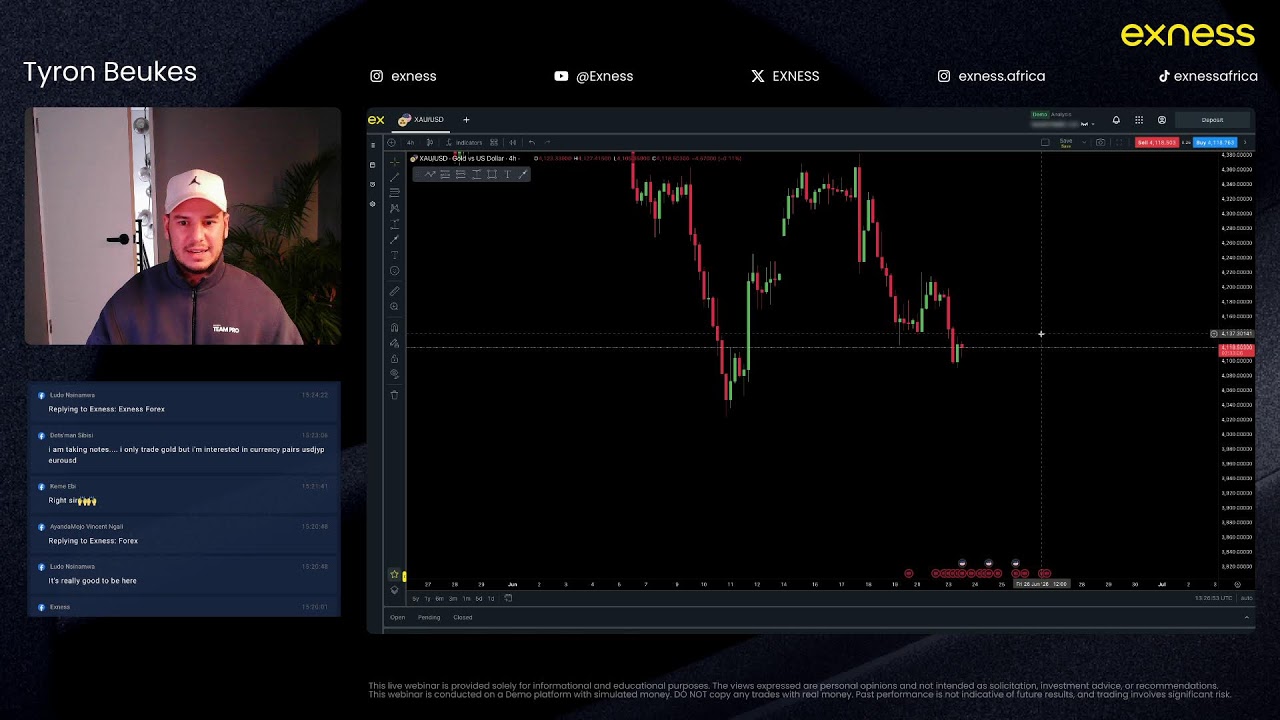Choose brush tool in floating drawing toolbar
1280x720 pixels.
(x=523, y=174)
